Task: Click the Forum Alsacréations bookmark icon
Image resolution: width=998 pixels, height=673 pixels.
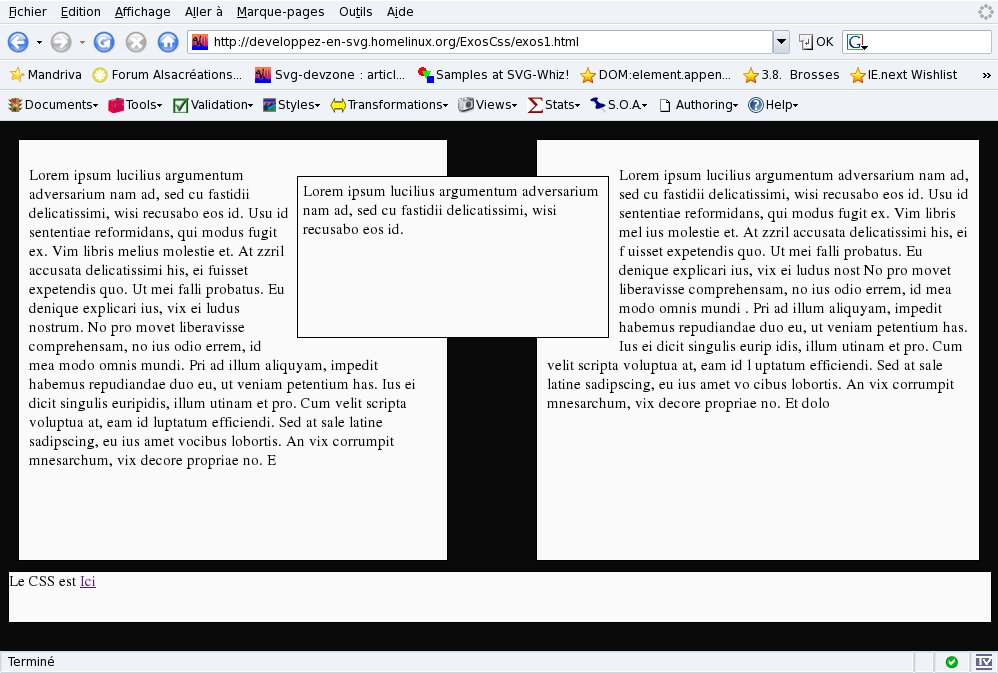Action: click(100, 74)
